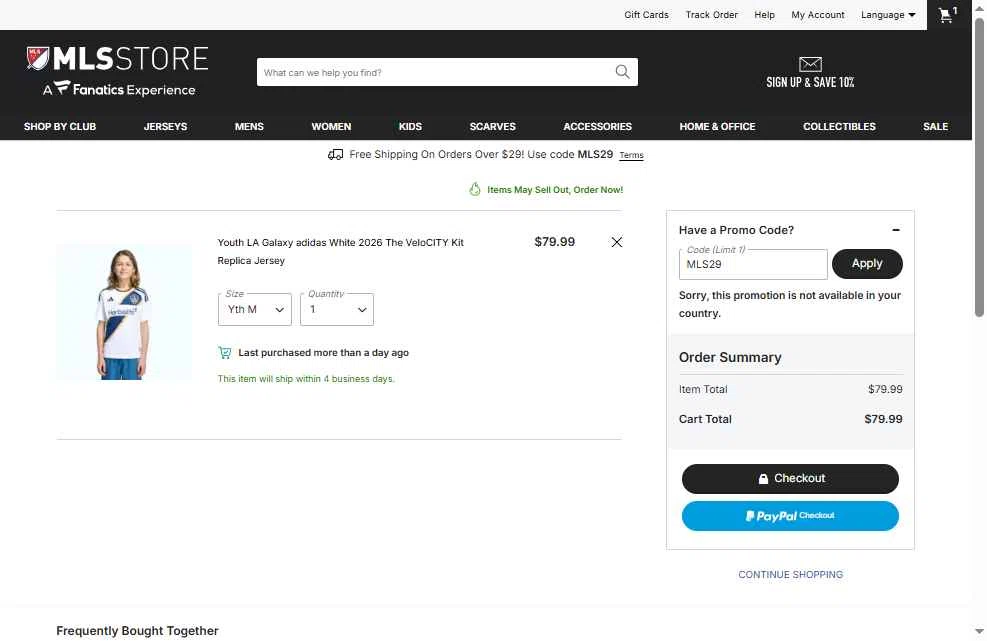Open the Accessories menu
Screen dimensions: 987x641
pyautogui.click(x=597, y=127)
